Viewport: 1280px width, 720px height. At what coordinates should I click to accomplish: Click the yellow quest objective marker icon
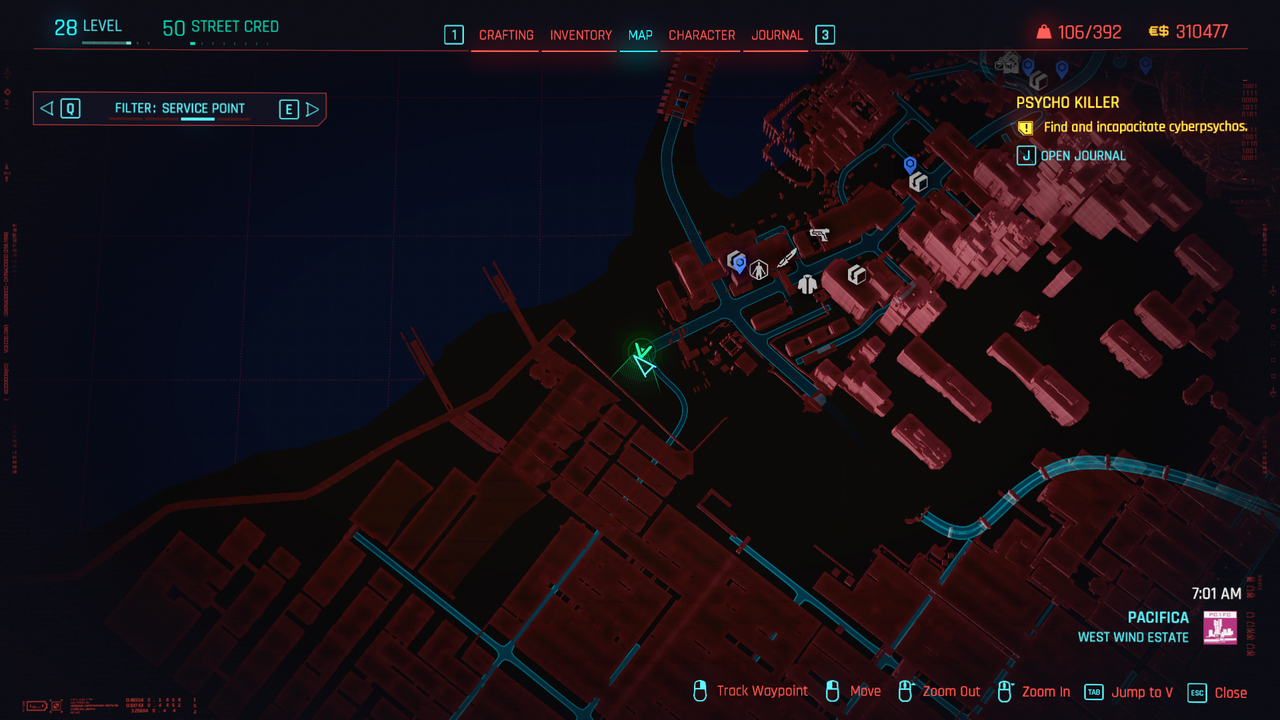pos(1025,128)
